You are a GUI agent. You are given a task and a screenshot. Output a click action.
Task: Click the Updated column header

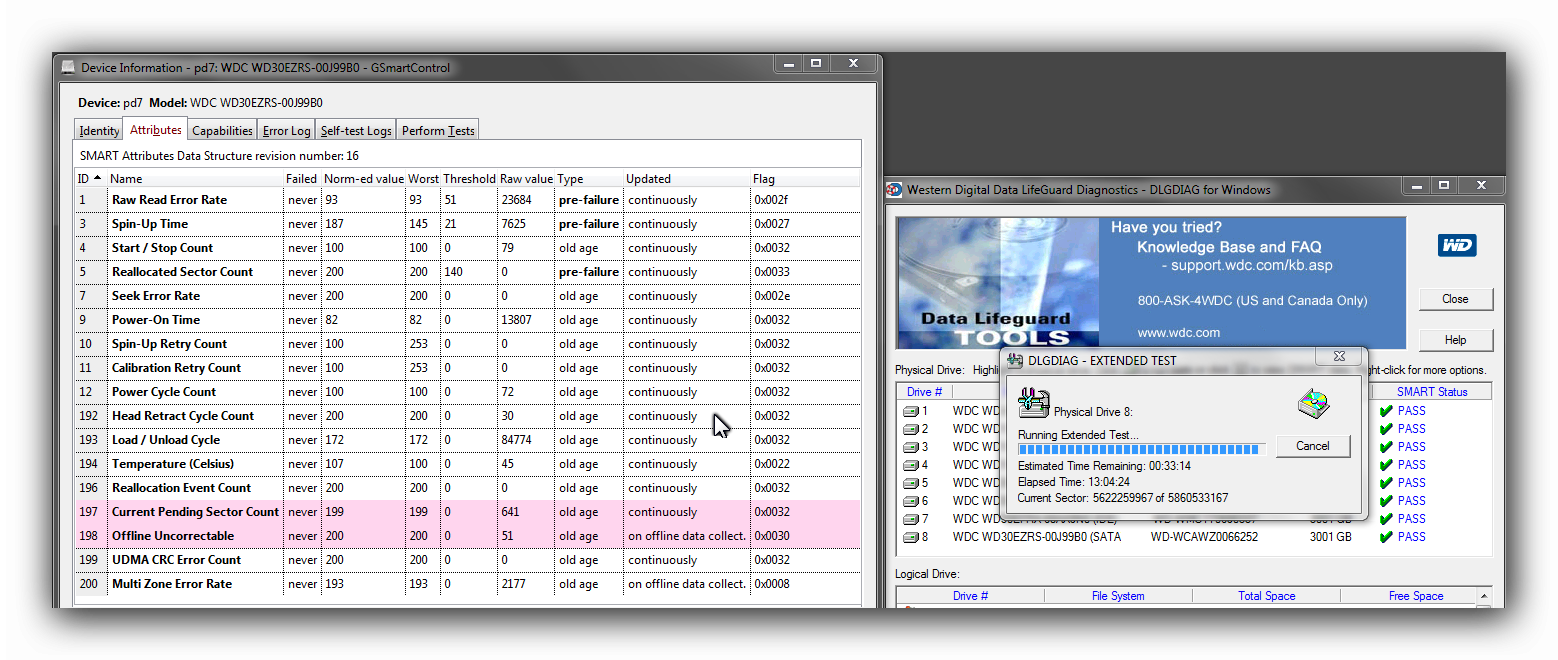click(687, 179)
